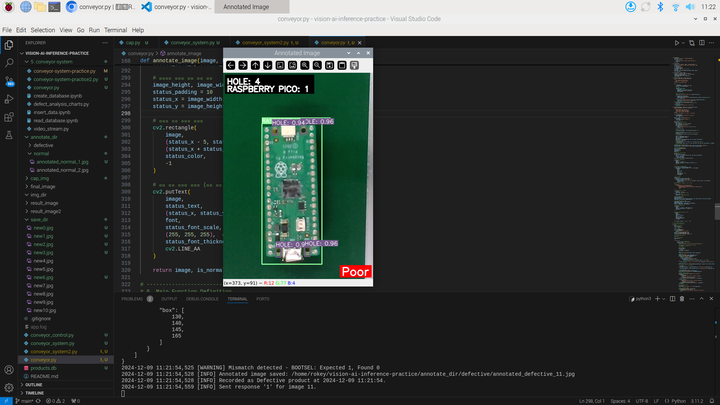
Task: Click Ln 298, Col 1 go-to-line
Action: (591, 401)
